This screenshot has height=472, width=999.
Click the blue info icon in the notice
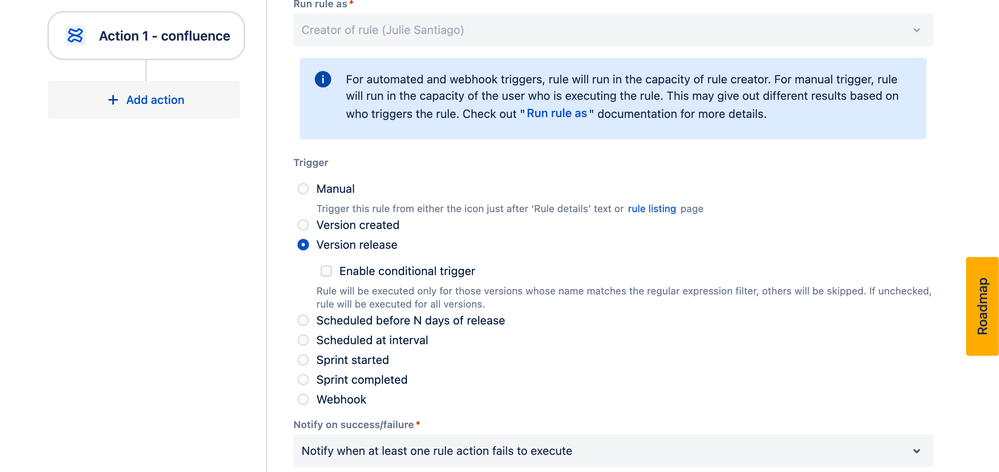(x=323, y=80)
